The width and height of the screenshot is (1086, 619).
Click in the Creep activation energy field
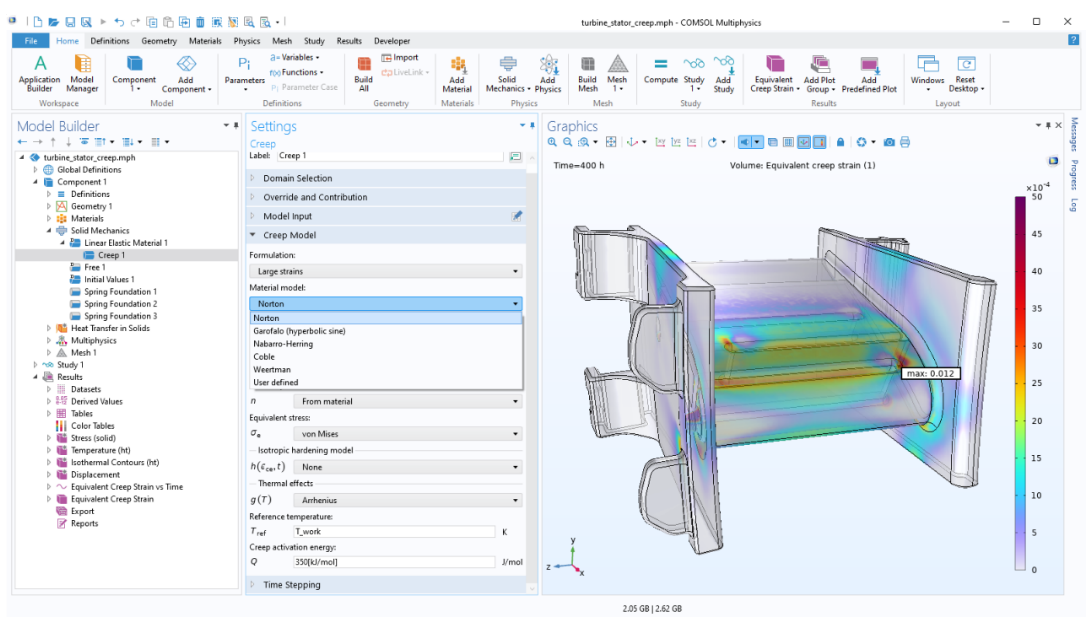tap(393, 562)
